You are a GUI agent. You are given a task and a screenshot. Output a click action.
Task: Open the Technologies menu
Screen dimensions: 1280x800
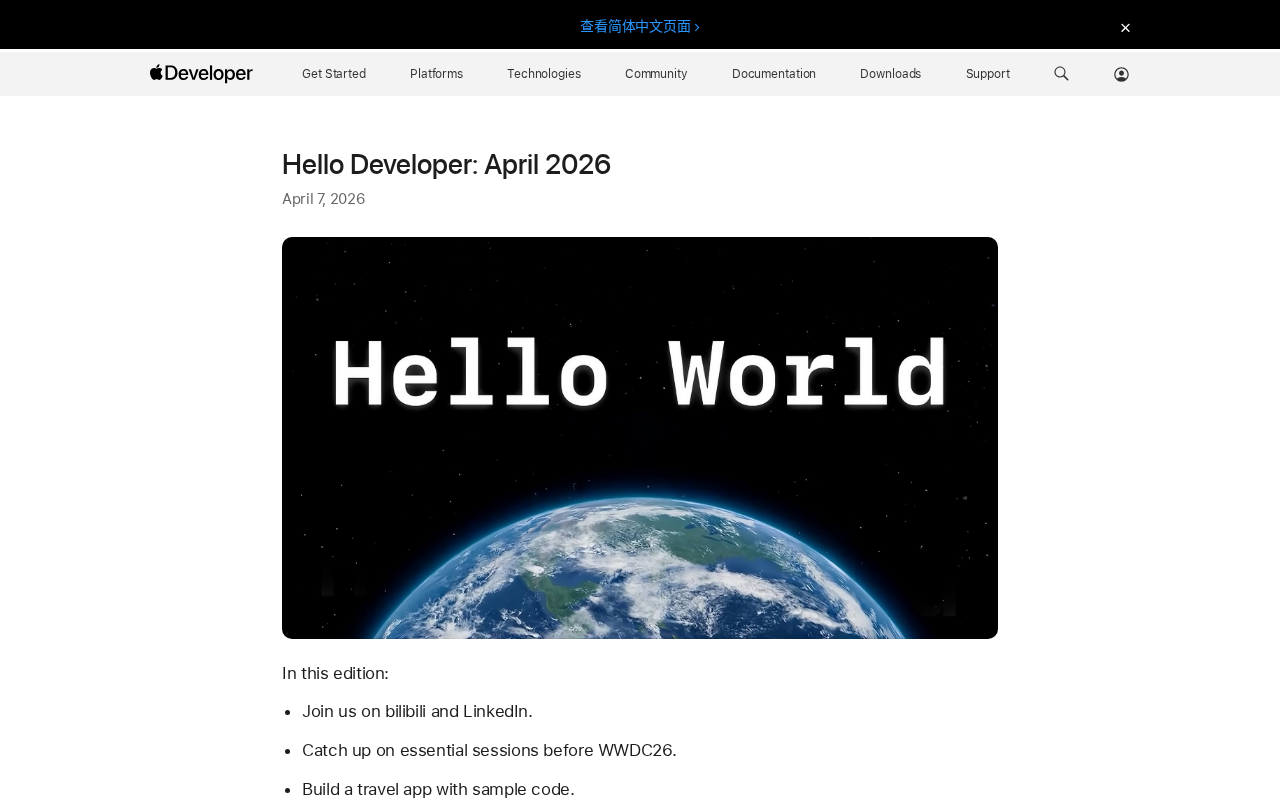click(544, 74)
